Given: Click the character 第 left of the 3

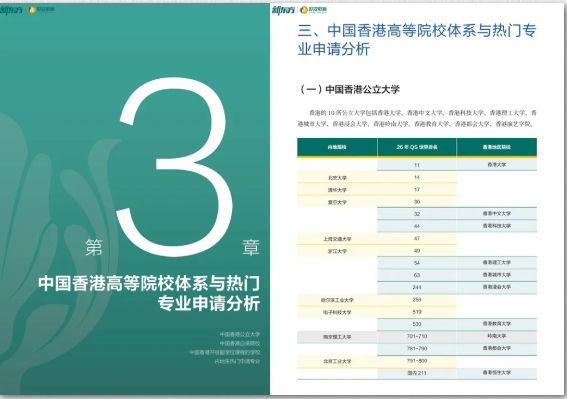Looking at the screenshot, I should [94, 247].
